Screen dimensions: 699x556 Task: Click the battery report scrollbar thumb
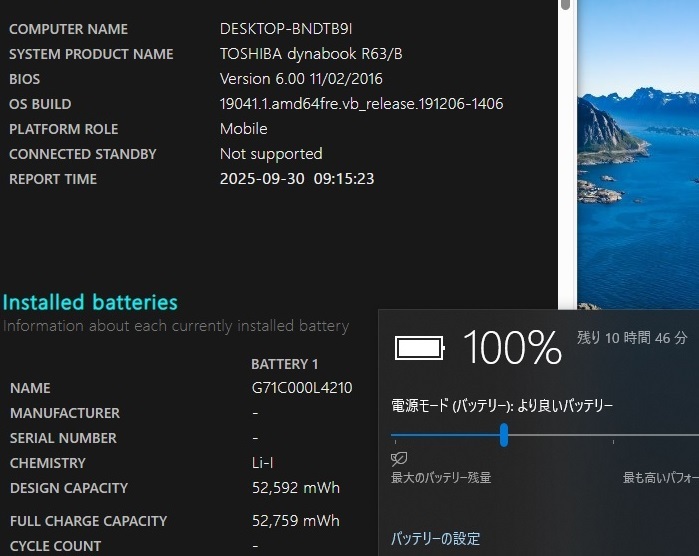coord(565,5)
